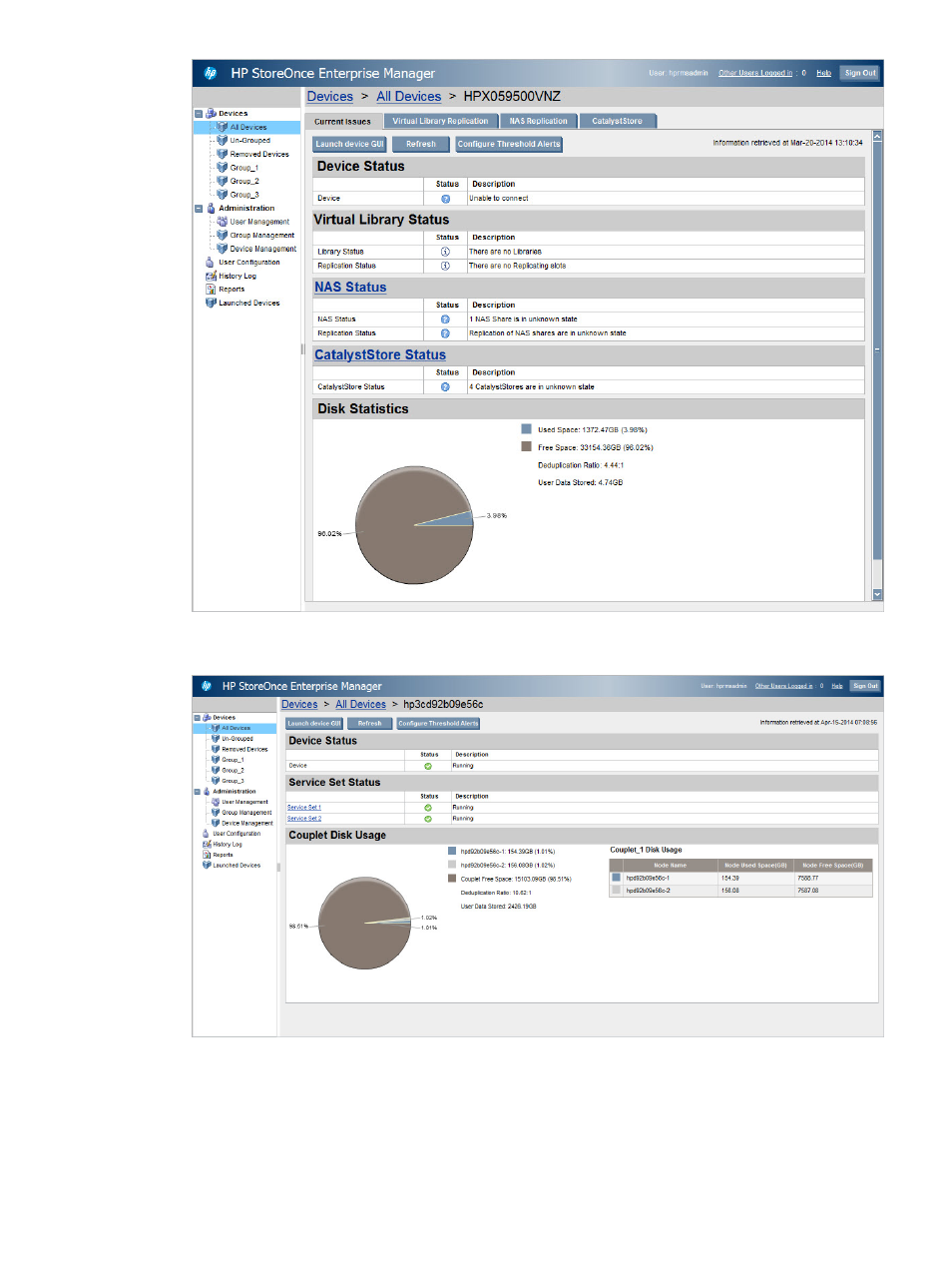Click the Group_1 icon in the top window tree
This screenshot has width=952, height=1268.
click(223, 168)
